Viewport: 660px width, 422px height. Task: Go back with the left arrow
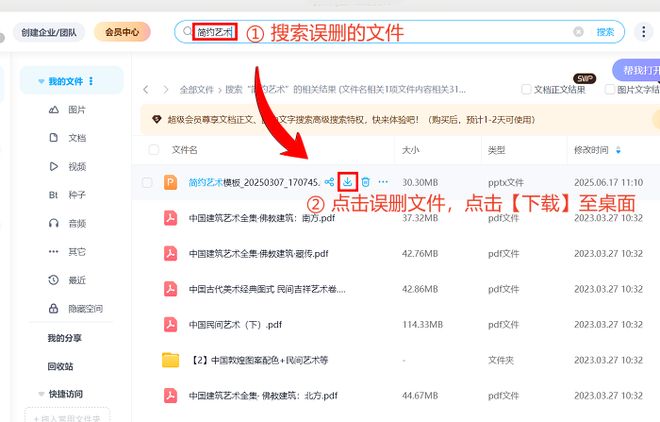coord(146,90)
